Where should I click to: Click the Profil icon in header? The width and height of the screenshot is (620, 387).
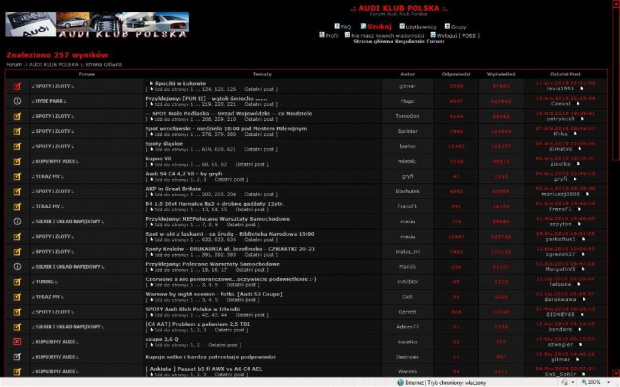322,35
